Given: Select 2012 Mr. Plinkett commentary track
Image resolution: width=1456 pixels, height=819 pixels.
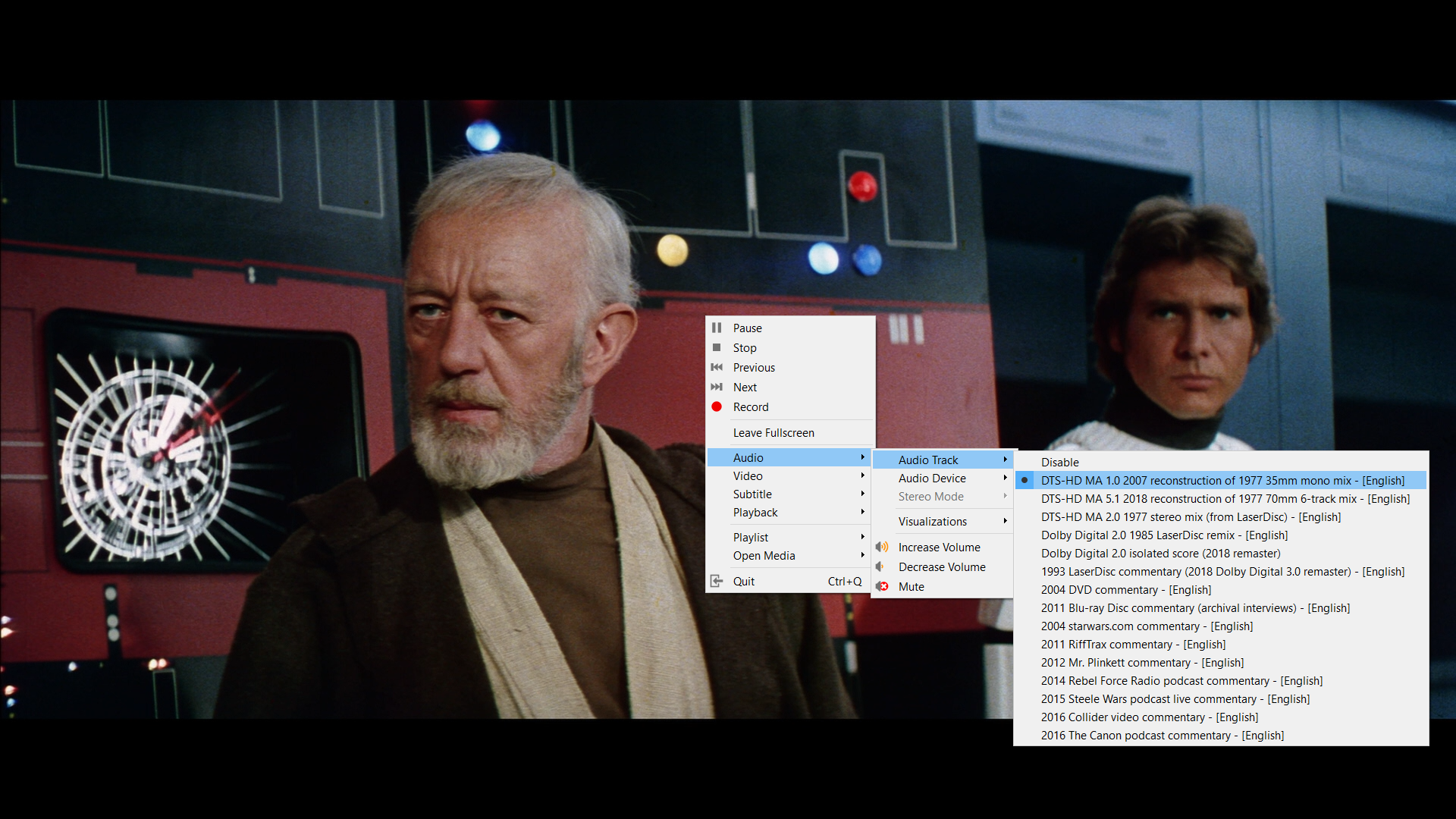Looking at the screenshot, I should [1221, 662].
